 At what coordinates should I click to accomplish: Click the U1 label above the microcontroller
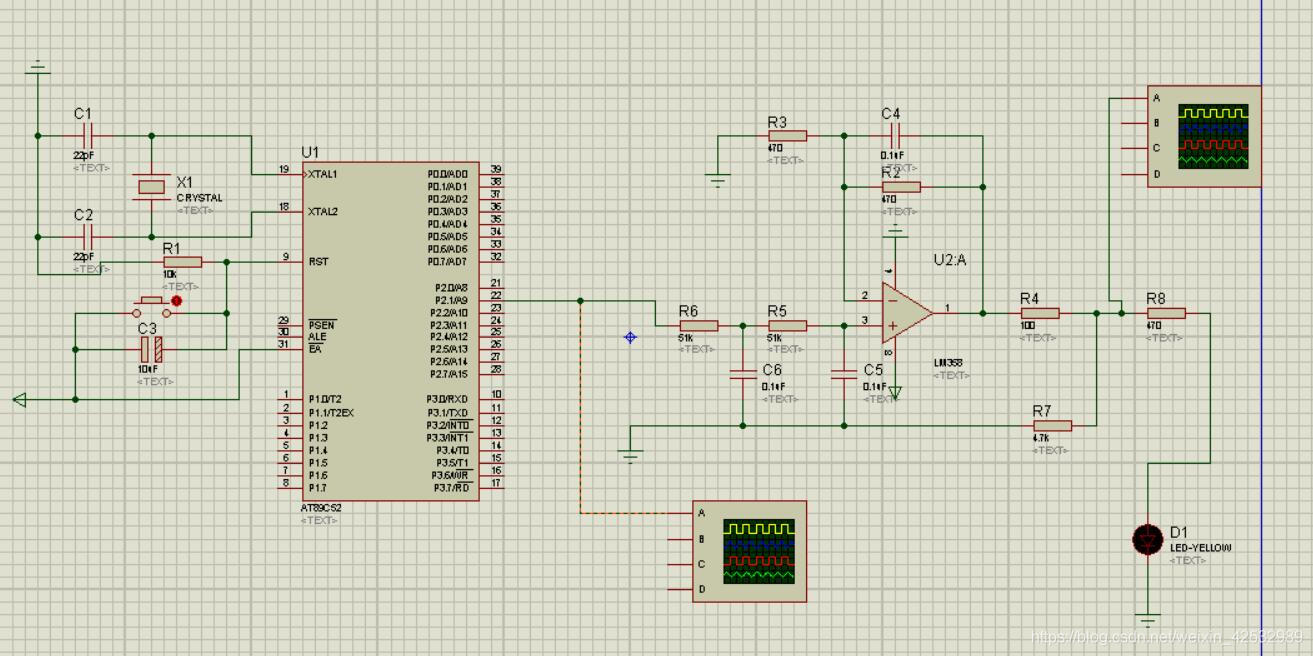click(x=310, y=152)
